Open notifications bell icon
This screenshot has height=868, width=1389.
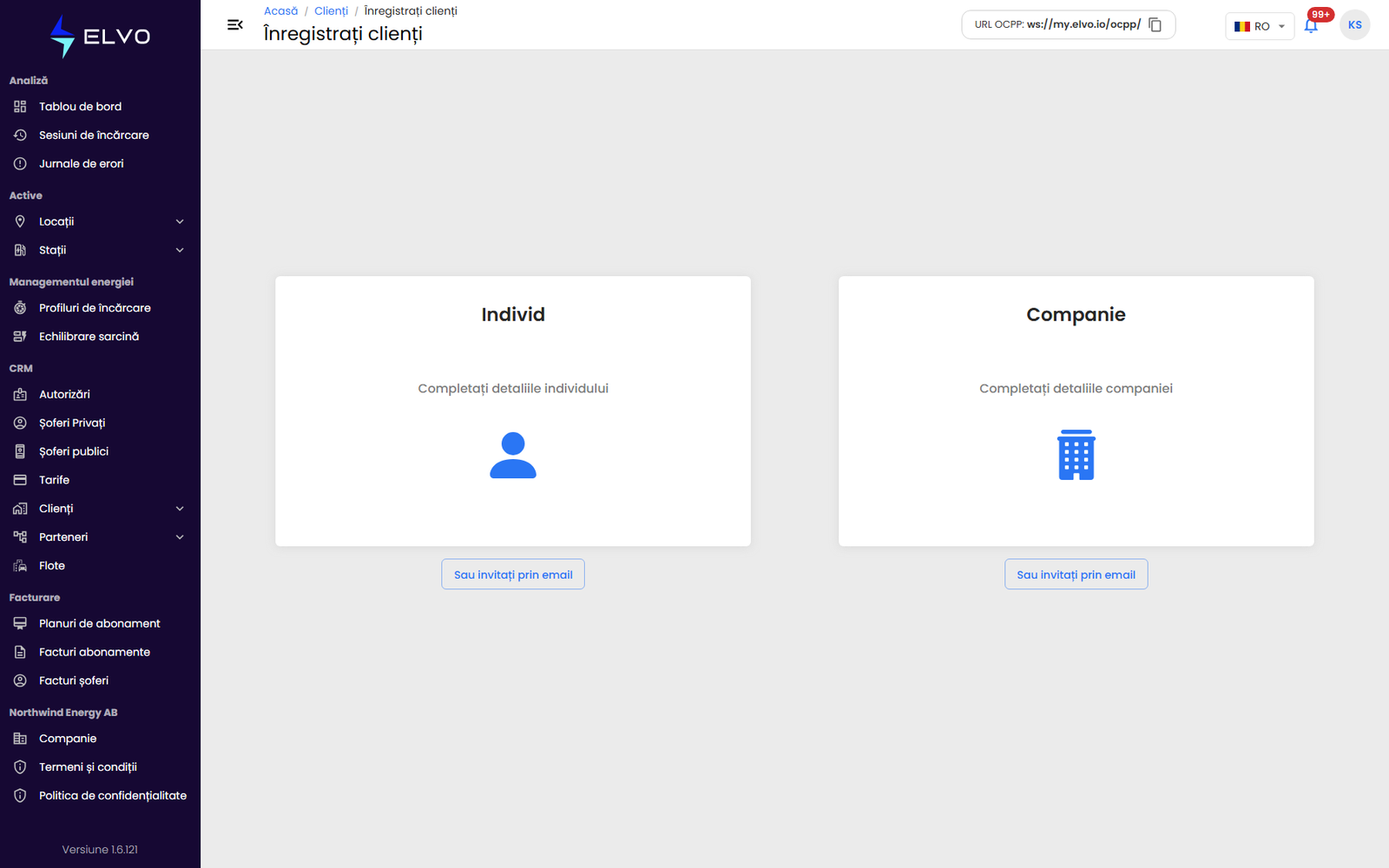[1311, 26]
